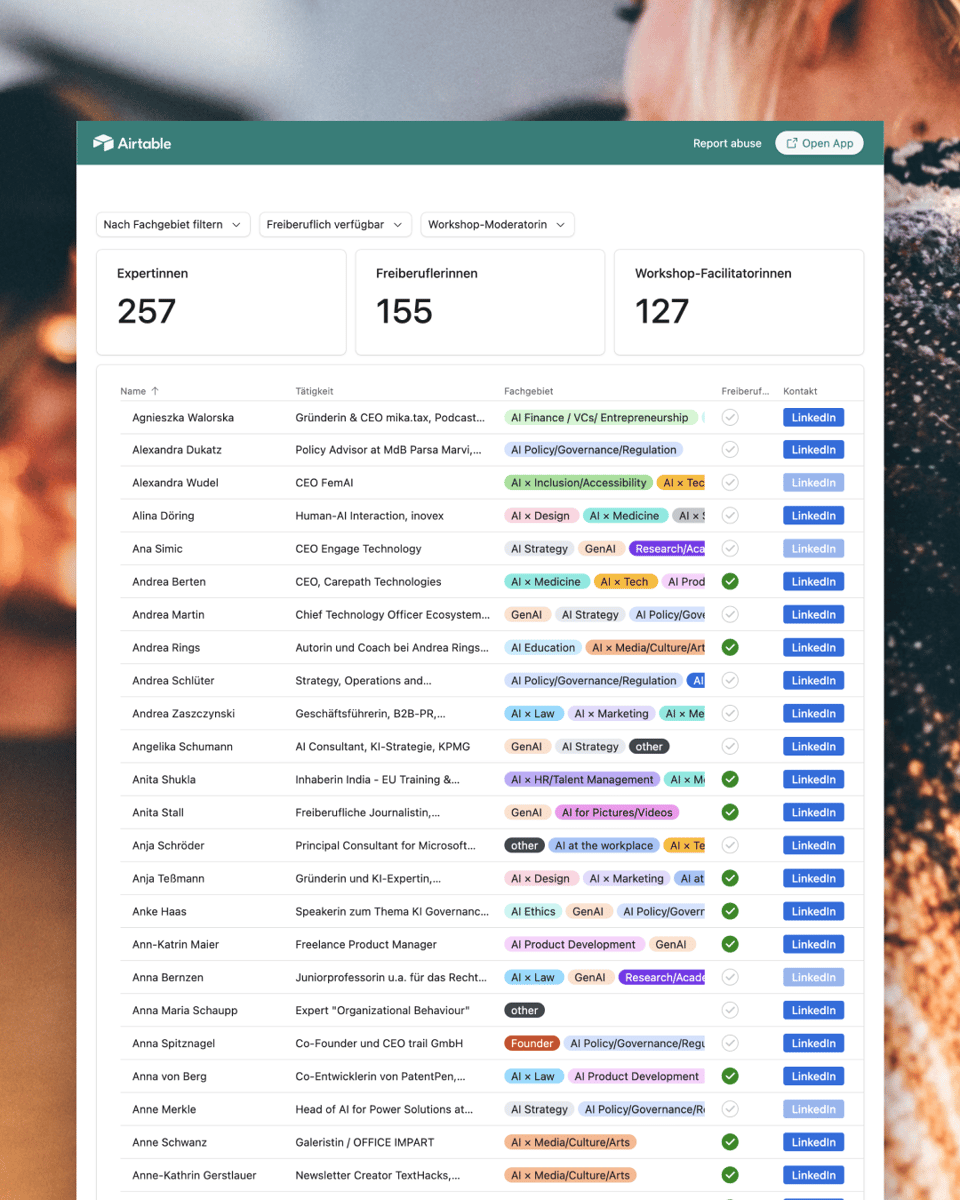
Task: Toggle Agnieszka Walorska's freelance checkbox
Action: (x=730, y=417)
